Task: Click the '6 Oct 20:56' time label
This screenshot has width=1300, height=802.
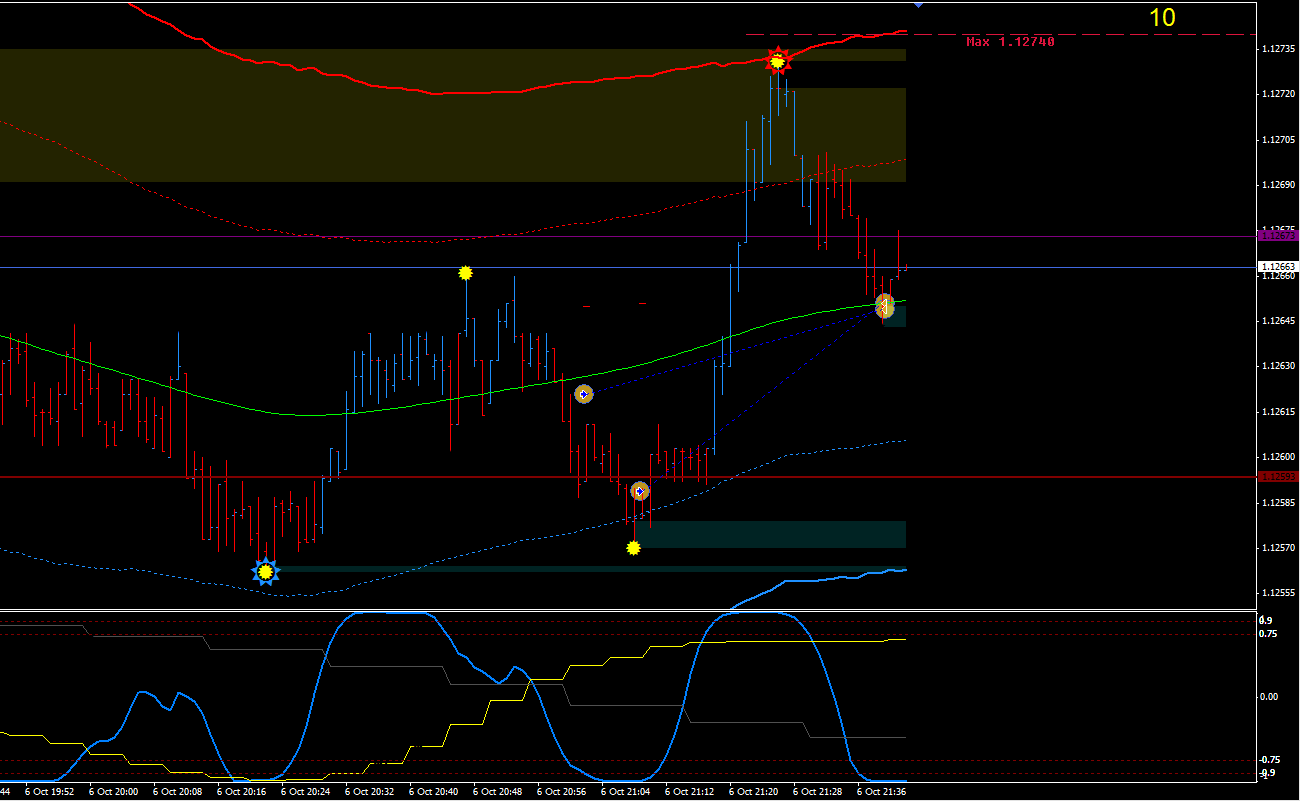Action: (x=561, y=791)
